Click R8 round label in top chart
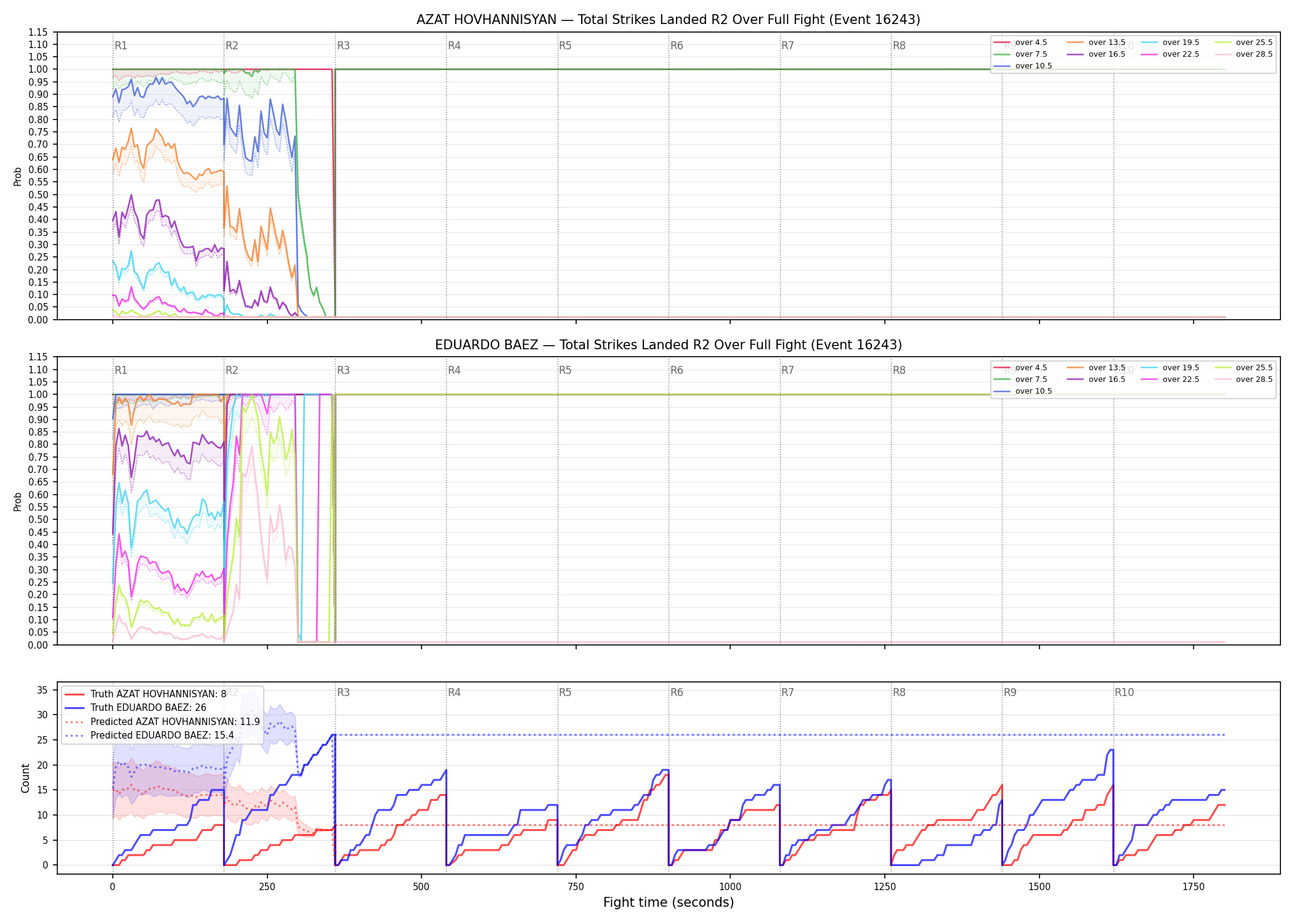Screen dimensions: 1294x924 pyautogui.click(x=899, y=46)
